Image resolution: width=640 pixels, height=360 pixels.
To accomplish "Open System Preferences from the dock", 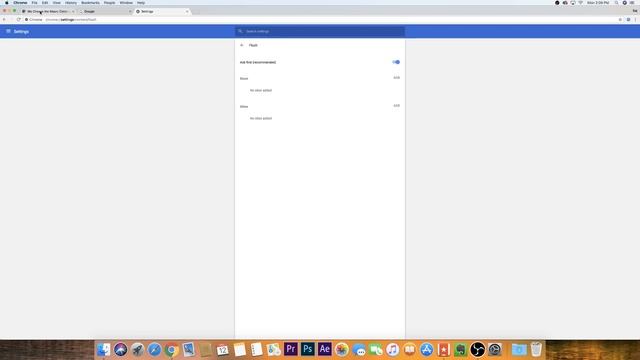I will point(495,349).
